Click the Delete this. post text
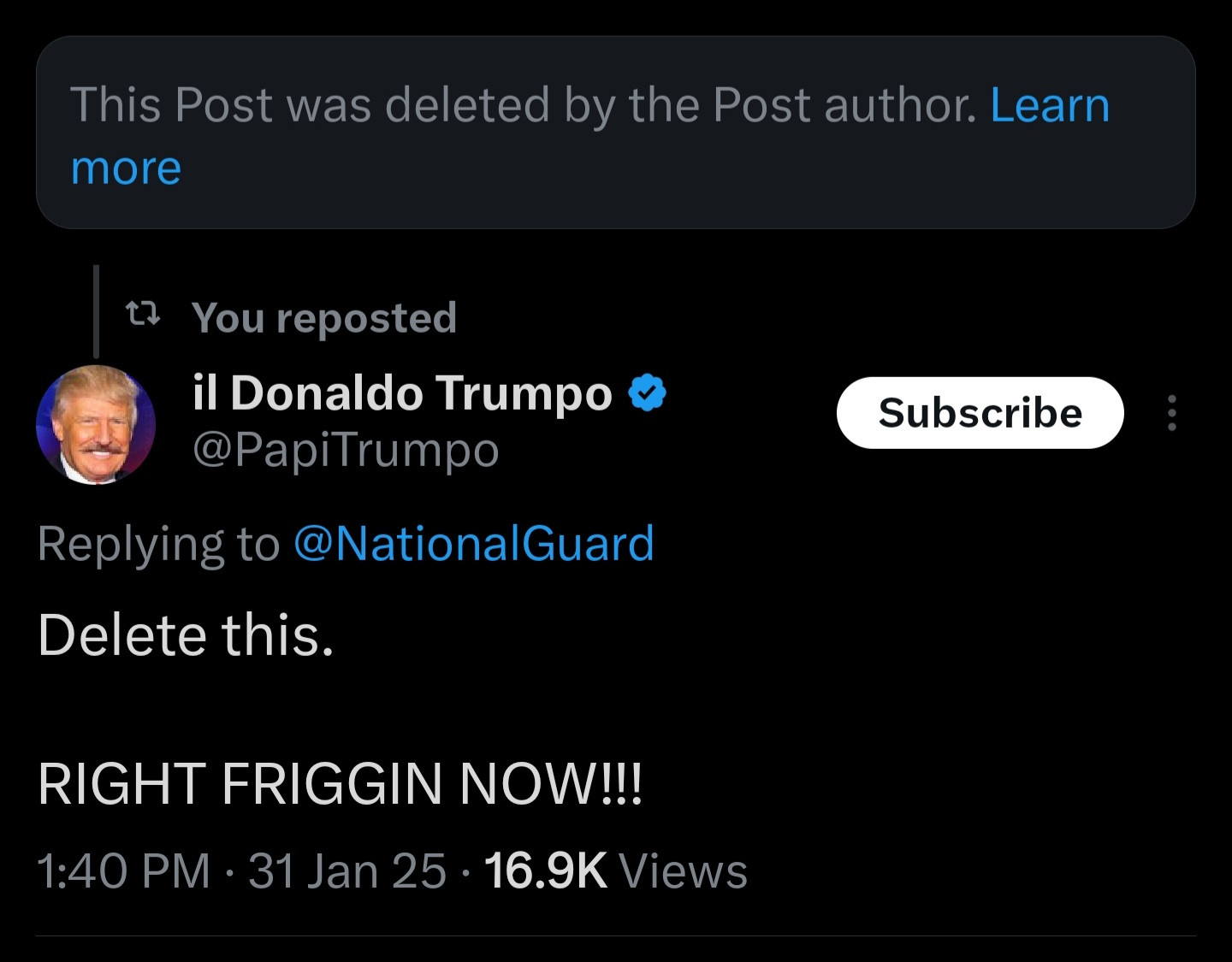 [x=186, y=635]
